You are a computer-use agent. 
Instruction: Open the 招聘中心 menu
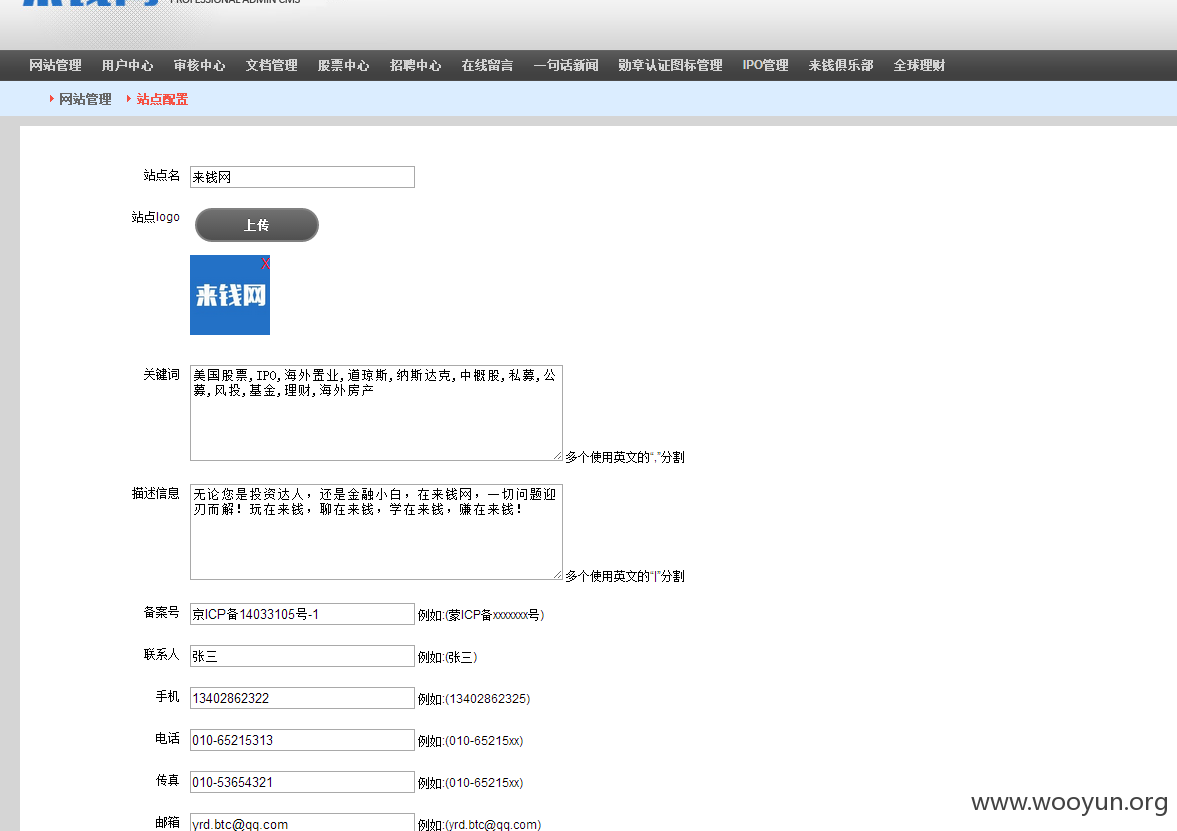pyautogui.click(x=416, y=65)
